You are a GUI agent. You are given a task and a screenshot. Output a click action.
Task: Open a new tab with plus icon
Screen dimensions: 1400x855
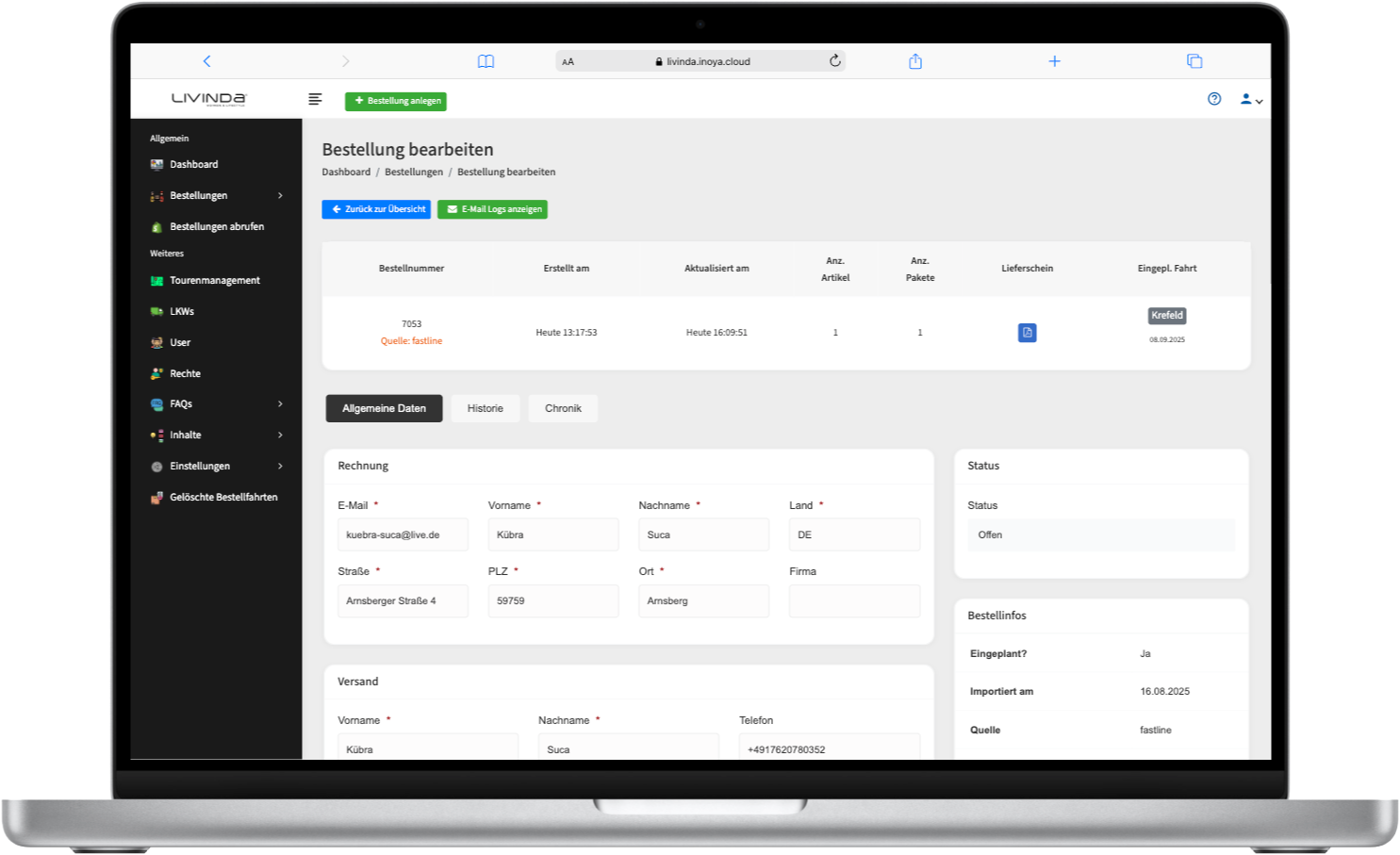(x=1054, y=61)
